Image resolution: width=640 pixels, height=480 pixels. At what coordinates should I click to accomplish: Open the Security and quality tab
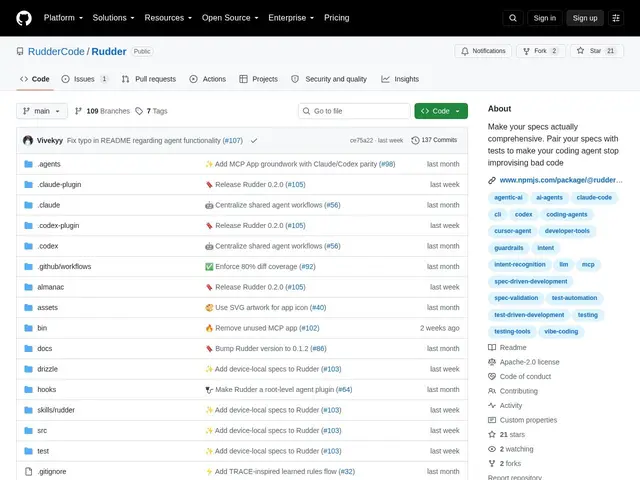click(x=329, y=79)
